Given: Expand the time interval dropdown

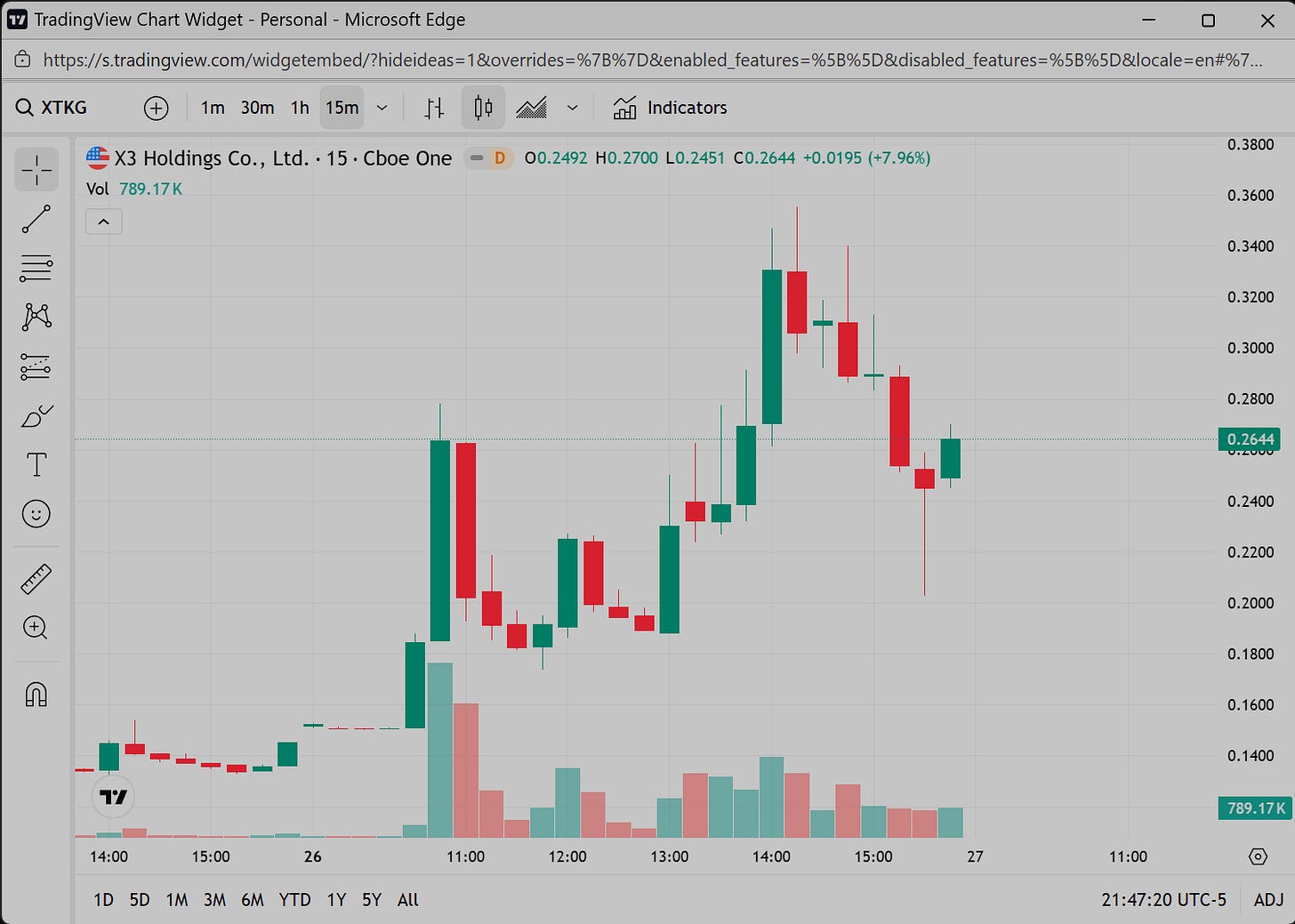Looking at the screenshot, I should click(x=382, y=108).
